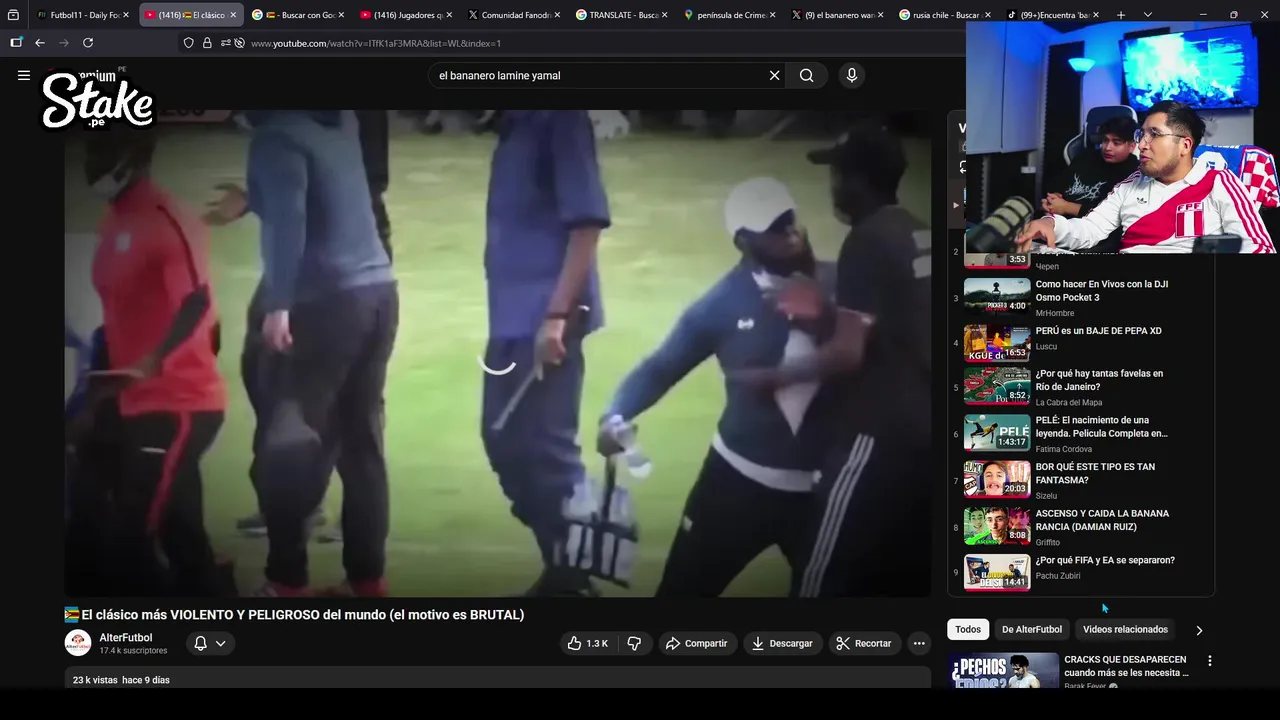Close the rusia chile search tab
Image resolution: width=1280 pixels, height=720 pixels.
(988, 15)
